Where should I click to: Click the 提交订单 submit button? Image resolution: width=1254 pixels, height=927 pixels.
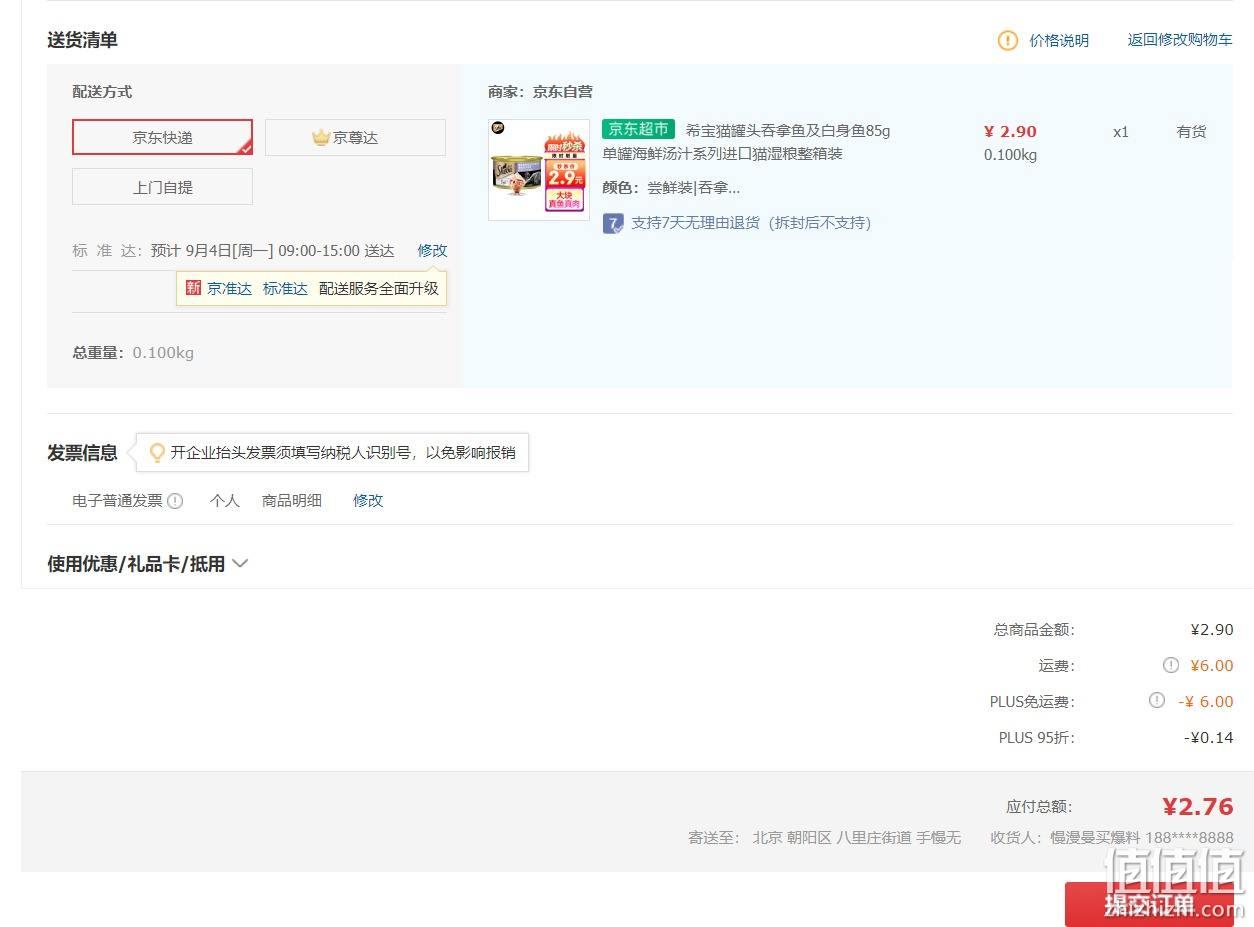(x=1149, y=904)
